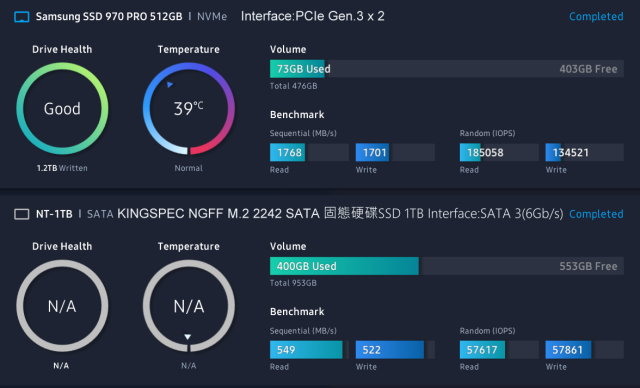This screenshot has height=388, width=640.
Task: Click the Good drive health ring
Action: [62, 109]
